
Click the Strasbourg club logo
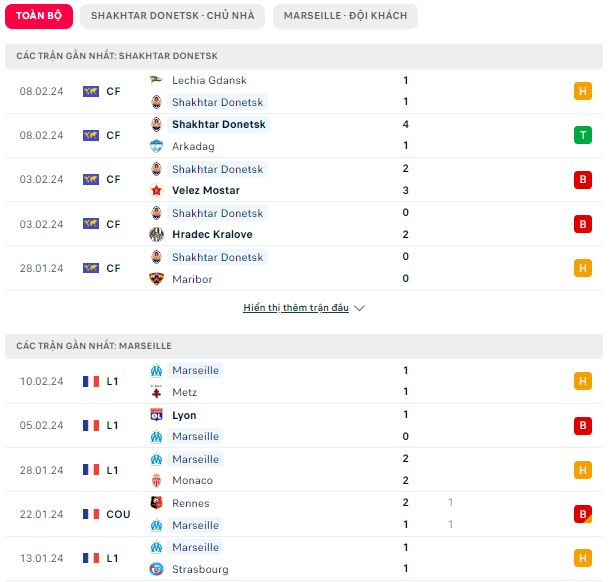(x=156, y=569)
